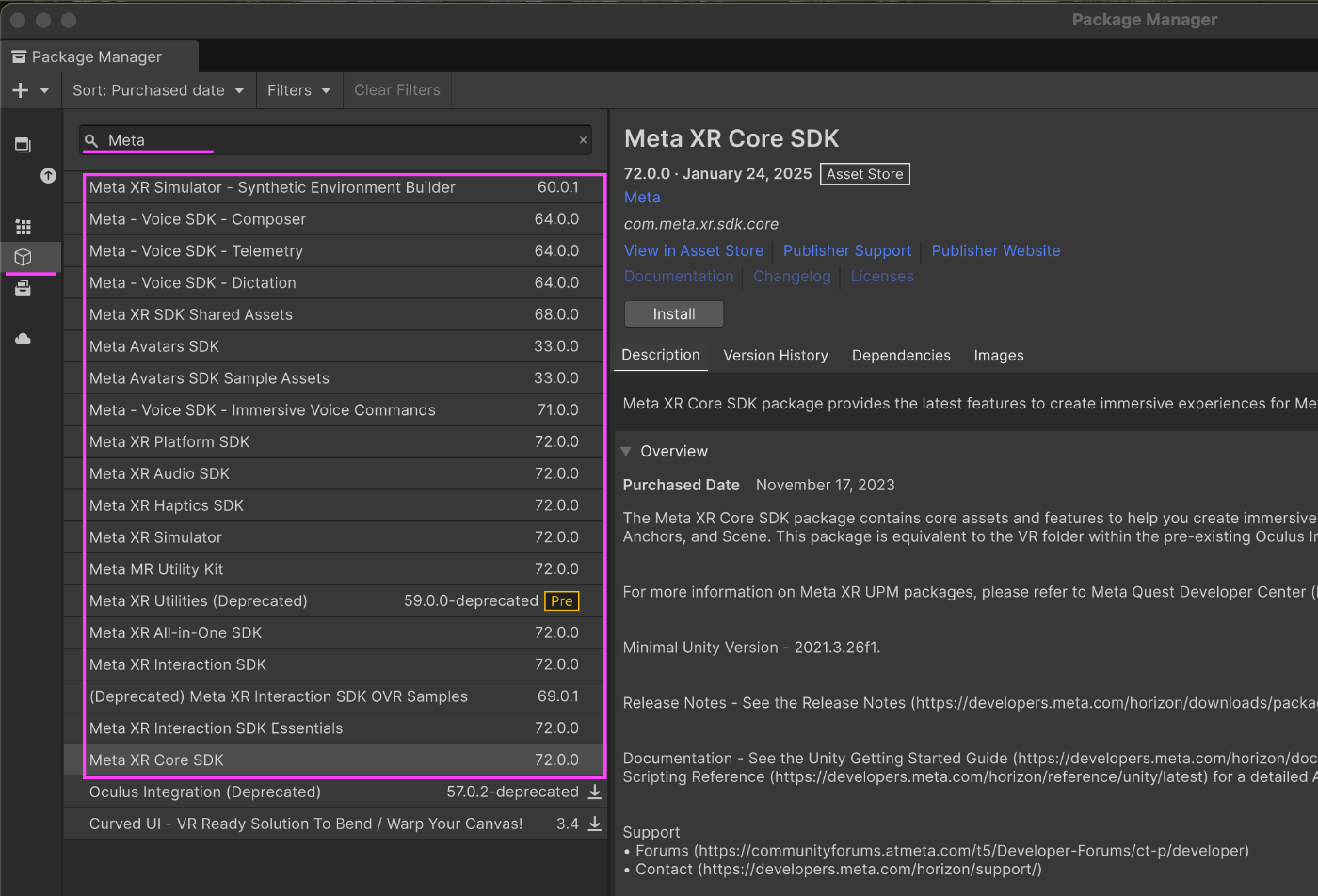Switch to the Dependencies tab
1318x896 pixels.
(x=901, y=356)
